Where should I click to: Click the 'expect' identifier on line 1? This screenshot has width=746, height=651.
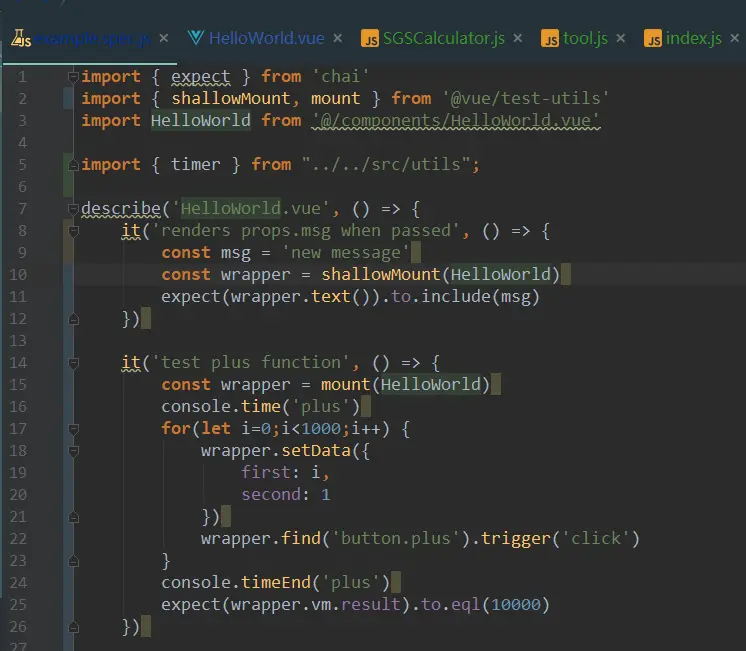[x=201, y=77]
